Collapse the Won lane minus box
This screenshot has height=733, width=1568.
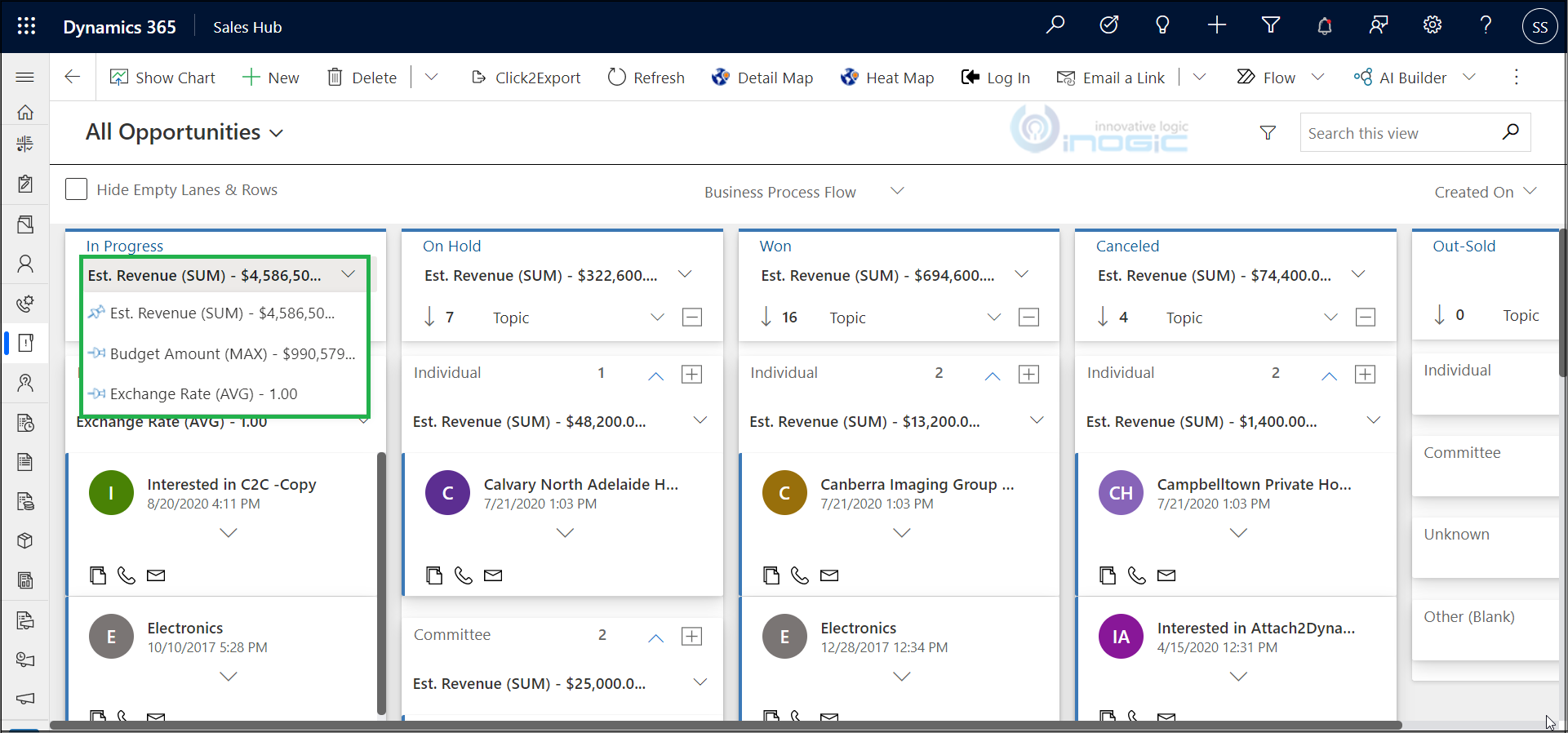coord(1028,317)
